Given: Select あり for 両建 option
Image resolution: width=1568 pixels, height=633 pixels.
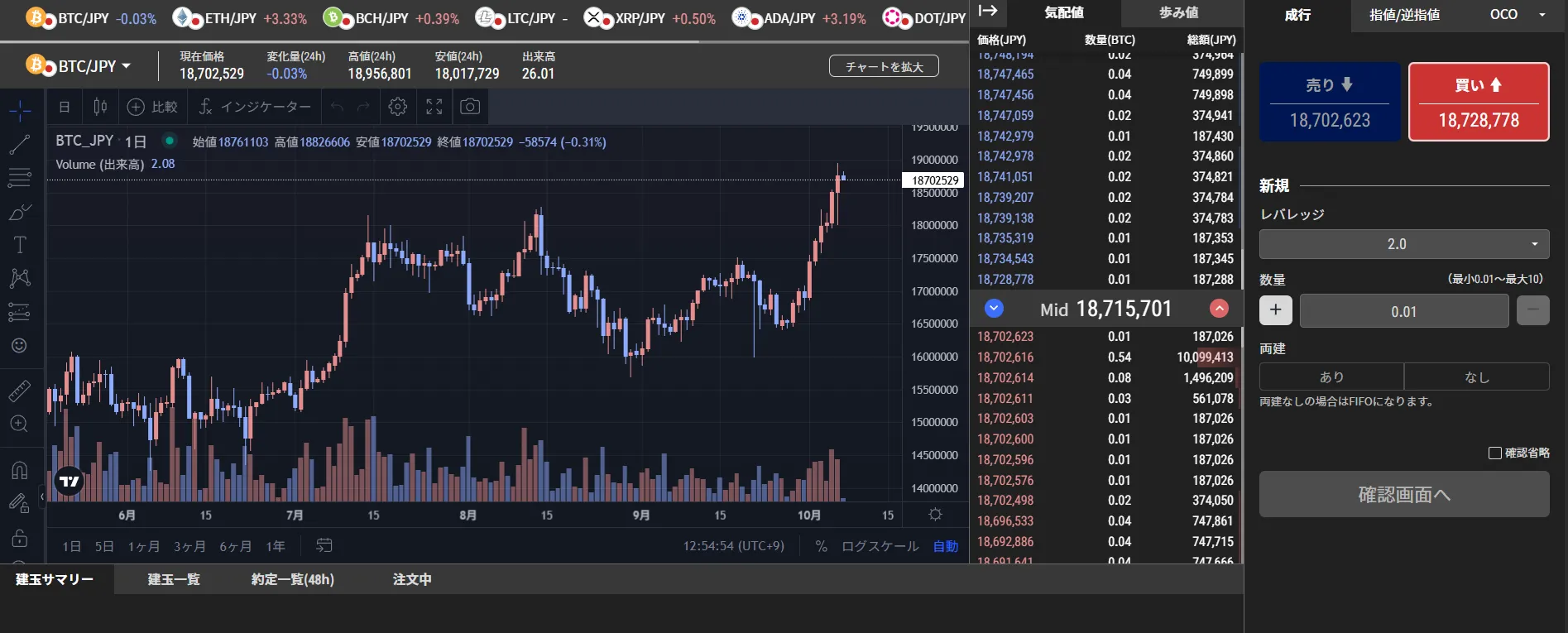Looking at the screenshot, I should pos(1331,376).
